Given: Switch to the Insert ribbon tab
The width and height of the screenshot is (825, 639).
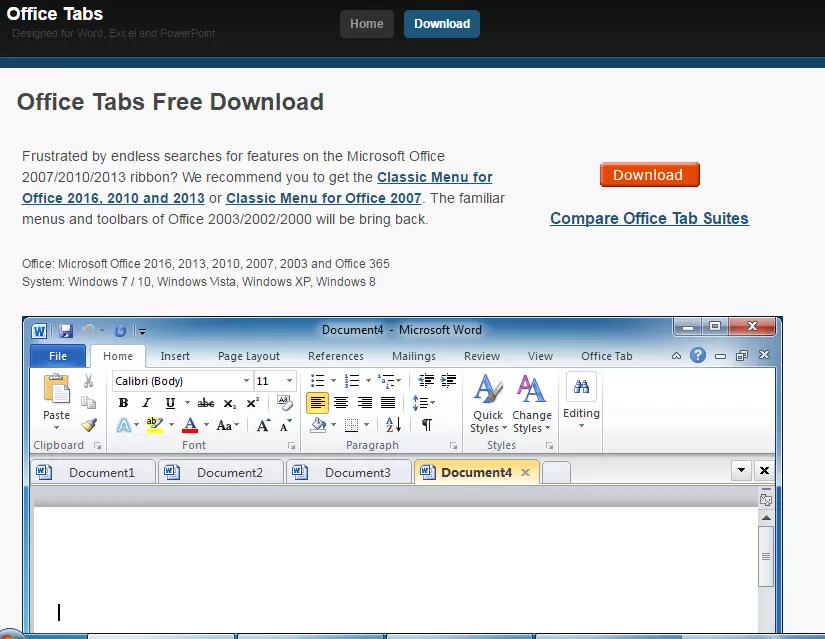Looking at the screenshot, I should (x=175, y=356).
